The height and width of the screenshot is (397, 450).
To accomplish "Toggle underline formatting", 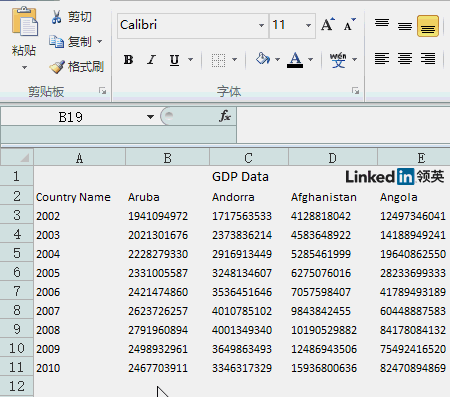I will coord(174,60).
